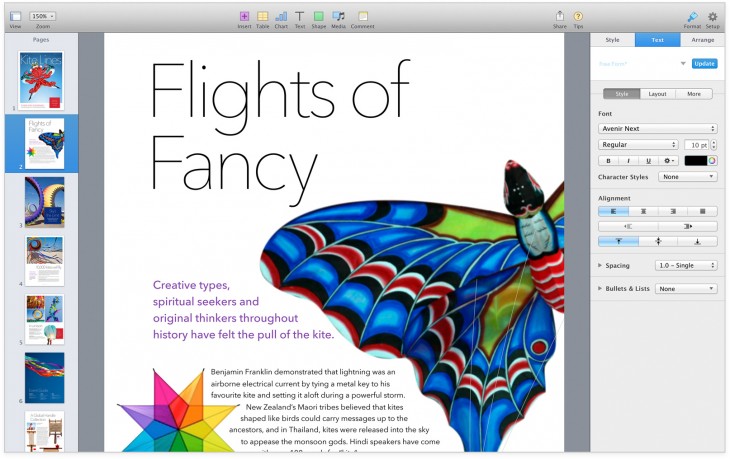Screen dimensions: 730x459
Task: Add a table using the Table icon
Action: pyautogui.click(x=262, y=17)
